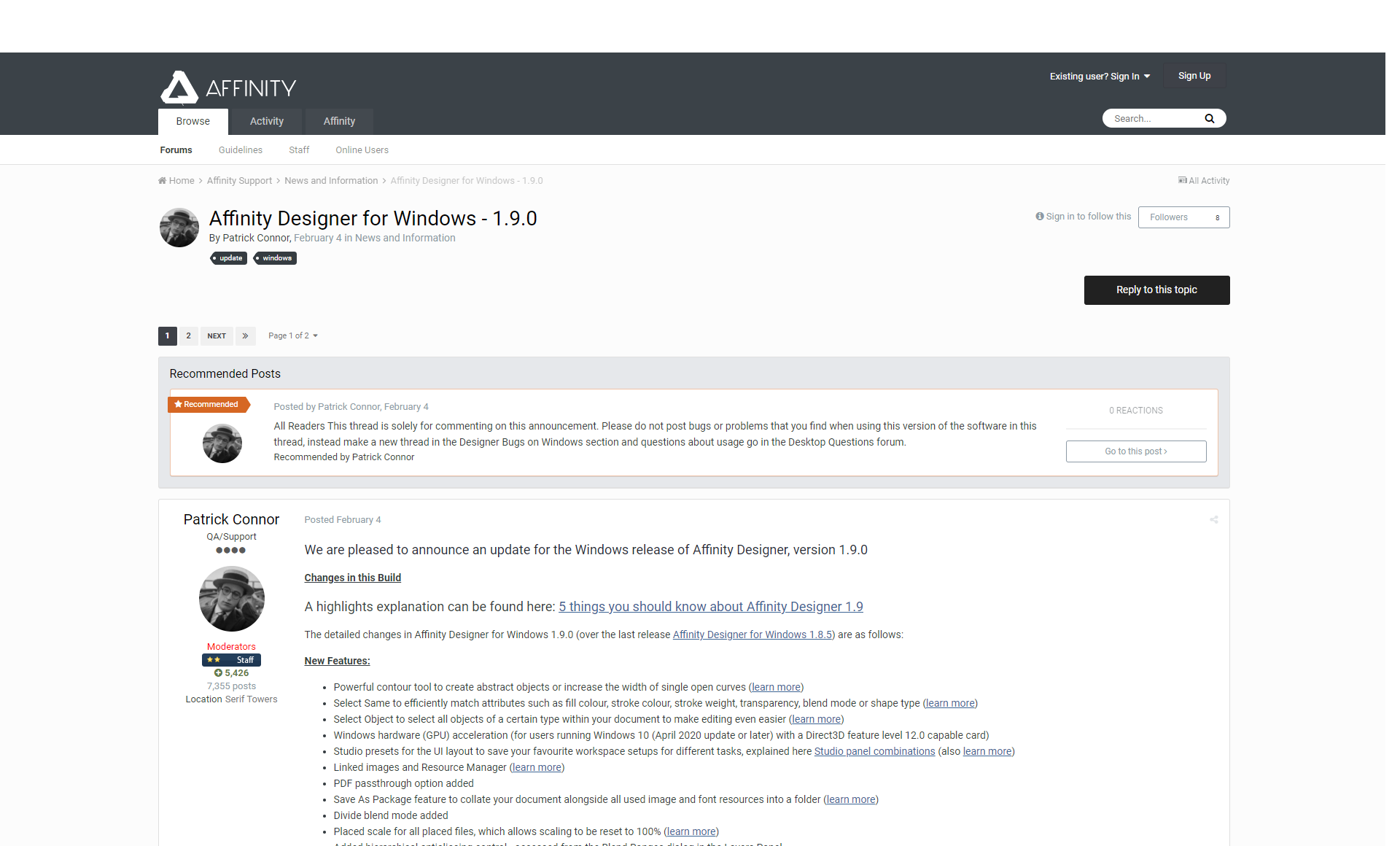Click the Affinity logo in the header
The height and width of the screenshot is (846, 1400).
[x=228, y=88]
